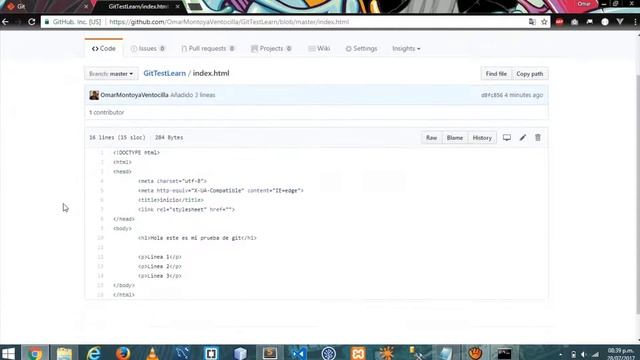
Task: Open the translate page icon
Action: point(532,22)
